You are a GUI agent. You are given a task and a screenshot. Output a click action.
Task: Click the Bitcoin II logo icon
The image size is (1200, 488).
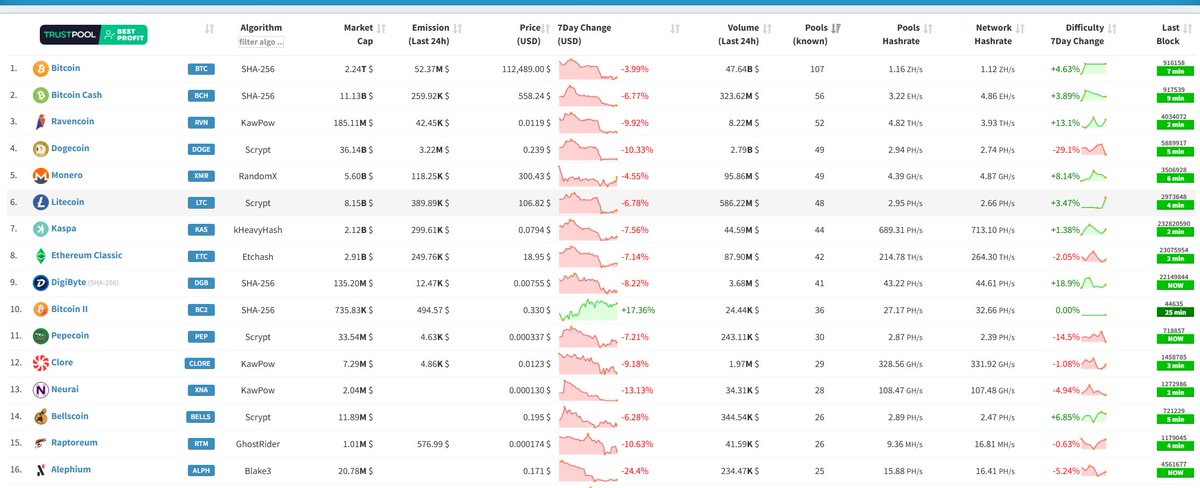pyautogui.click(x=41, y=309)
